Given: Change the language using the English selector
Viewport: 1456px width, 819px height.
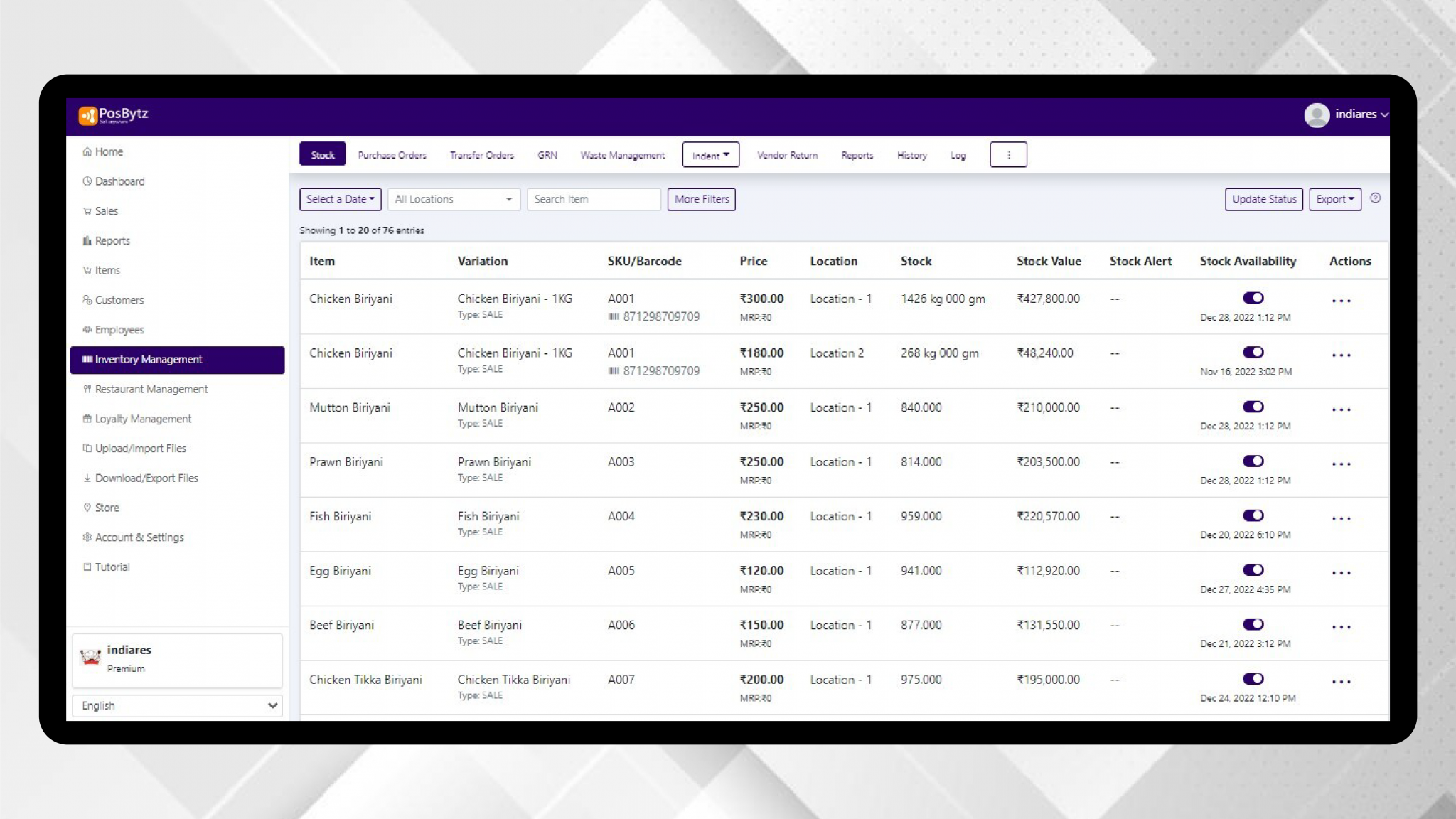Looking at the screenshot, I should click(x=177, y=705).
